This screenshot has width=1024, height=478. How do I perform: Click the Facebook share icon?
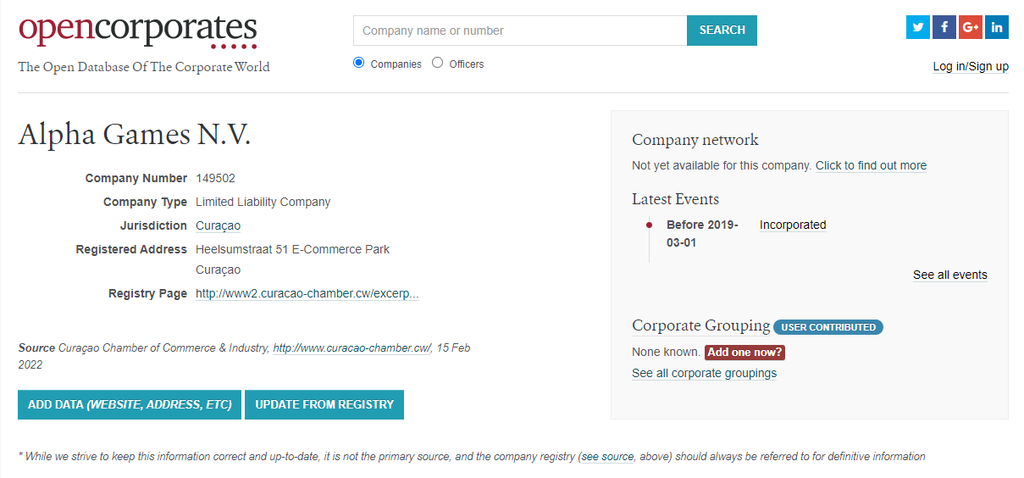tap(944, 28)
